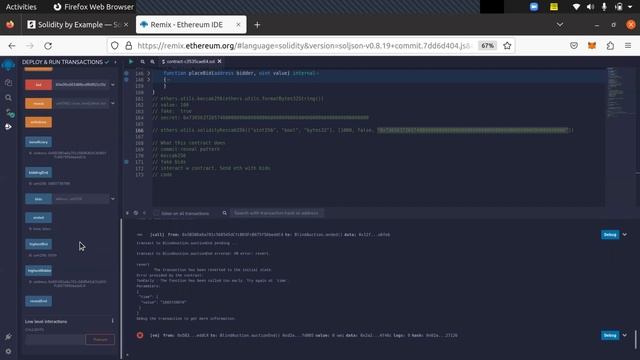Expand the ended() call log chevron

coord(624,235)
